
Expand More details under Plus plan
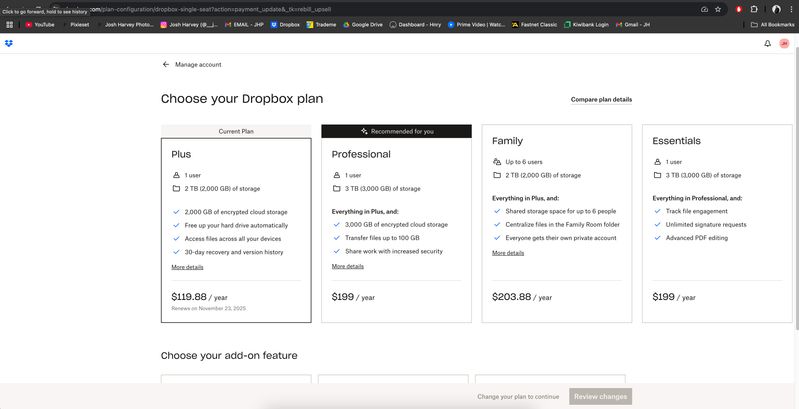point(187,267)
